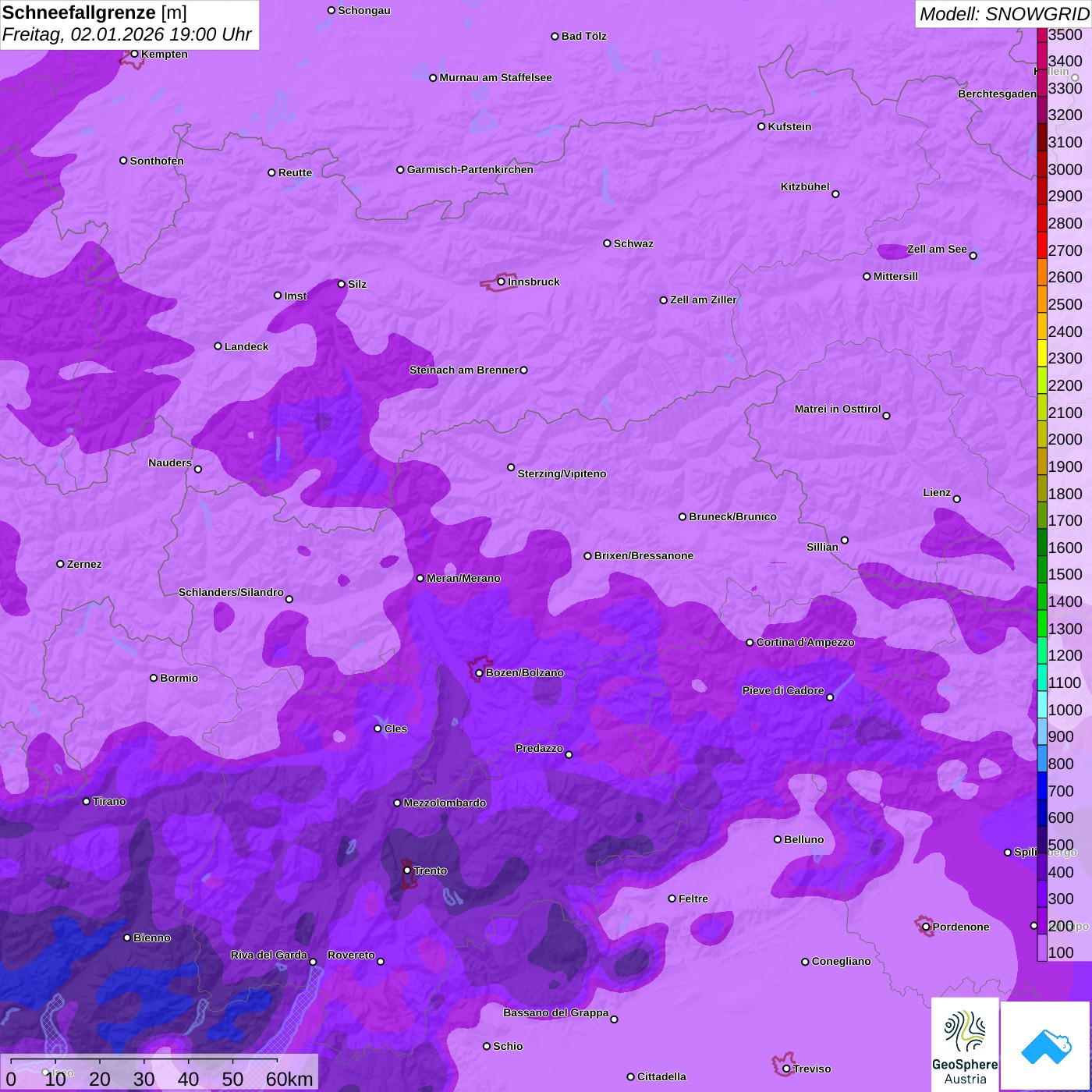The image size is (1092, 1092).
Task: Click the Cittadella label
Action: click(661, 1076)
